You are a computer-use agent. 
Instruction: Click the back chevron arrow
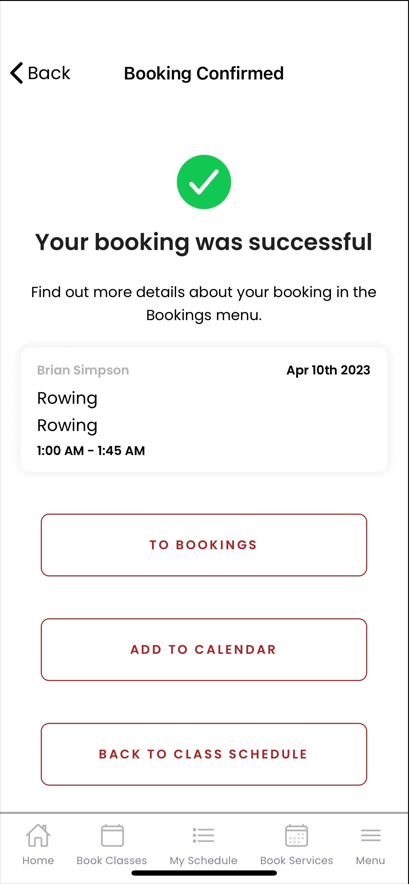point(17,73)
